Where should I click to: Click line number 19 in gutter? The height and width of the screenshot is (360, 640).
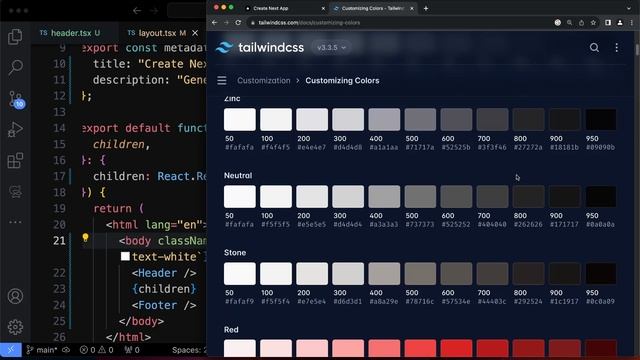tap(59, 209)
